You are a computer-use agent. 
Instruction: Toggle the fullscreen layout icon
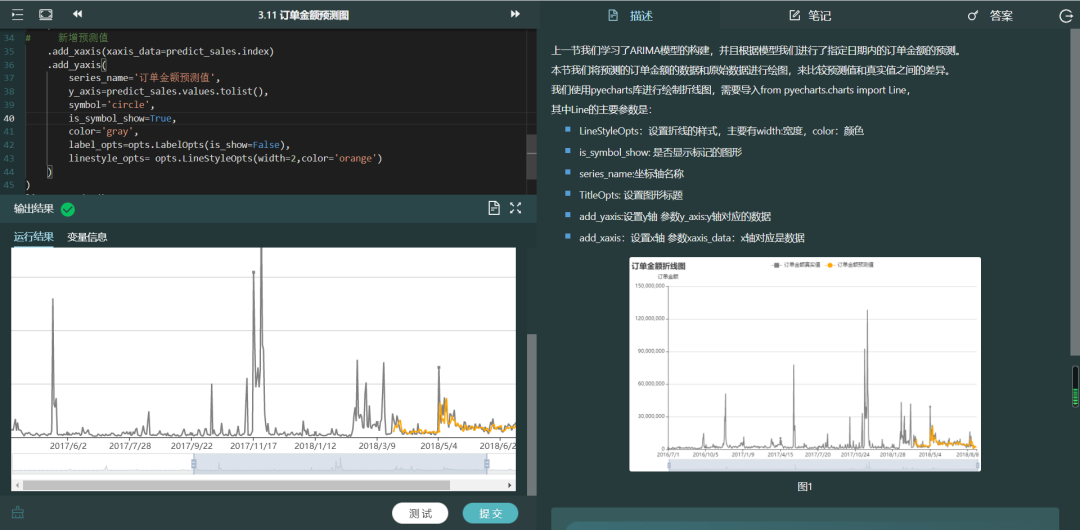[46, 14]
